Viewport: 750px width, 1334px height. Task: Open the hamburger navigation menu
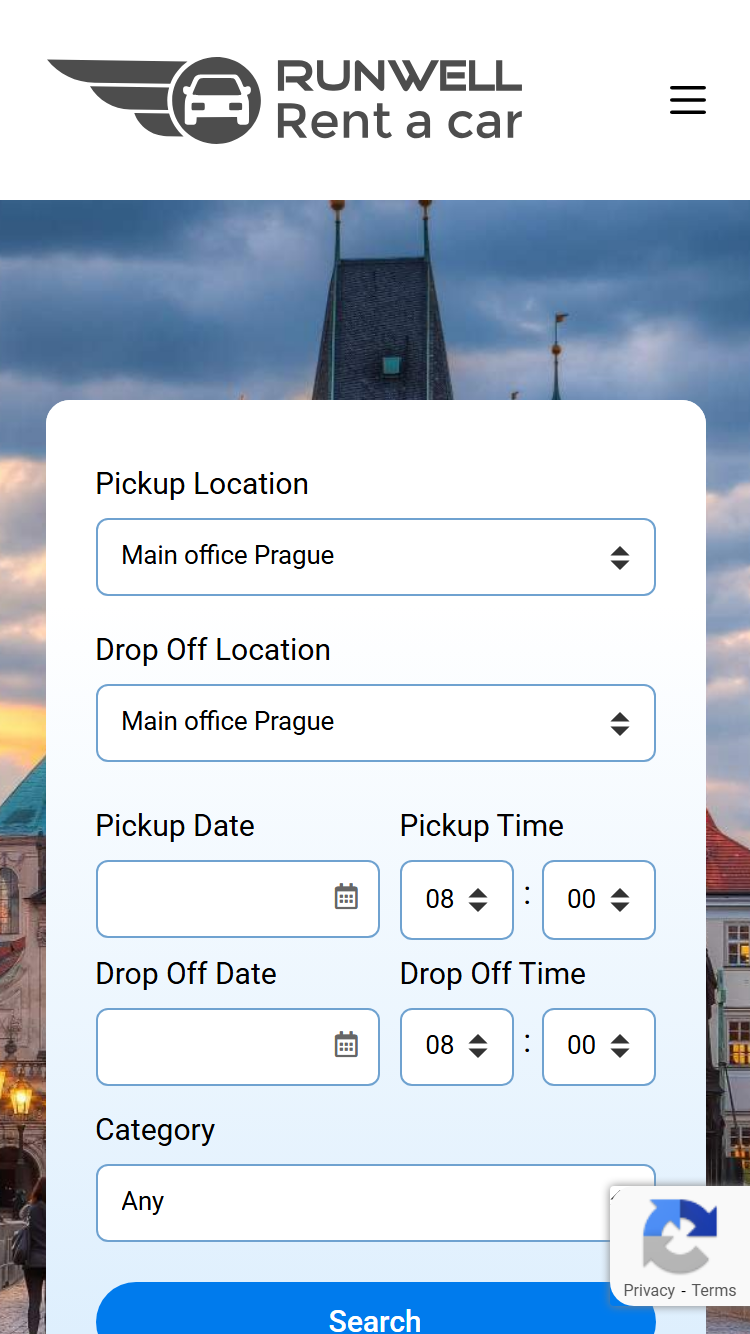point(688,100)
